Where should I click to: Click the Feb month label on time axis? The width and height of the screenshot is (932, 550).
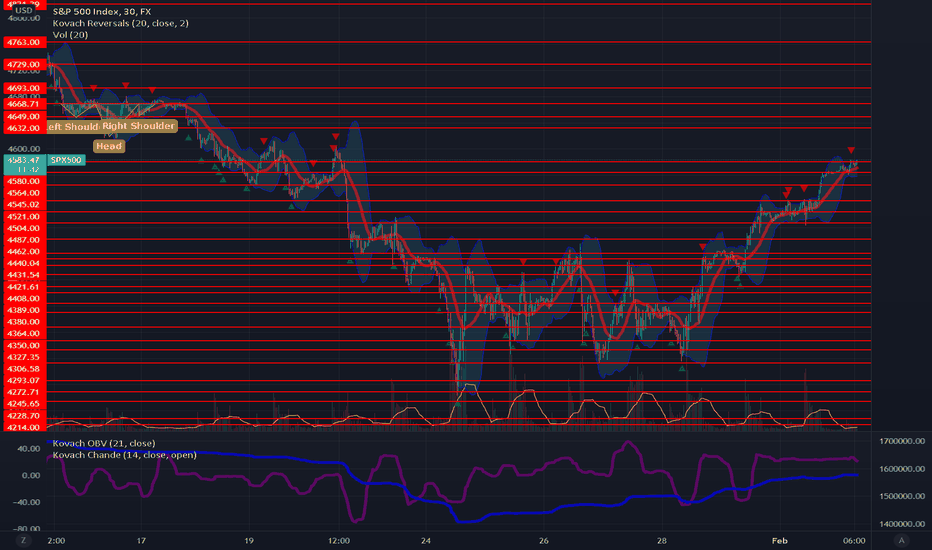(779, 540)
